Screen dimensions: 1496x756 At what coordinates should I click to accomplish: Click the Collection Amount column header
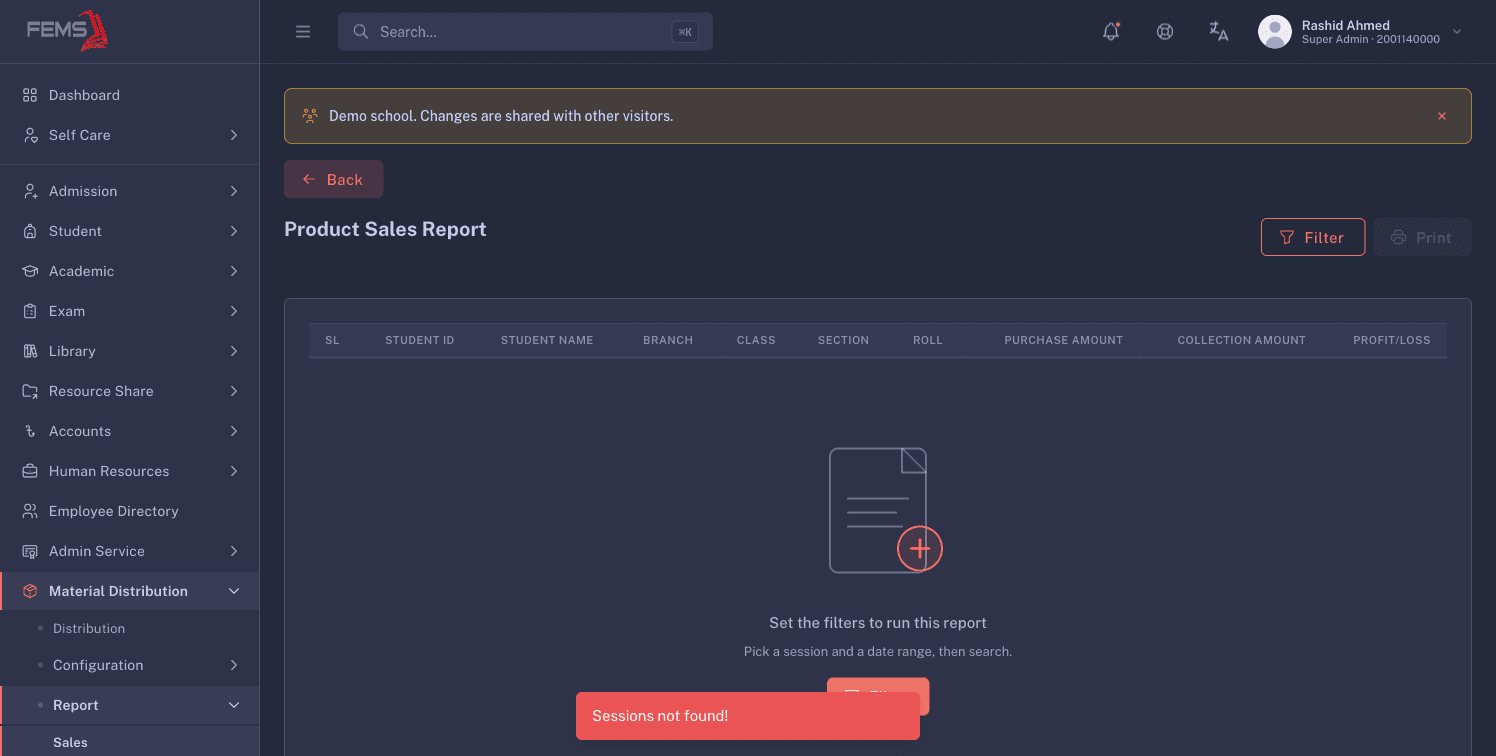point(1241,340)
